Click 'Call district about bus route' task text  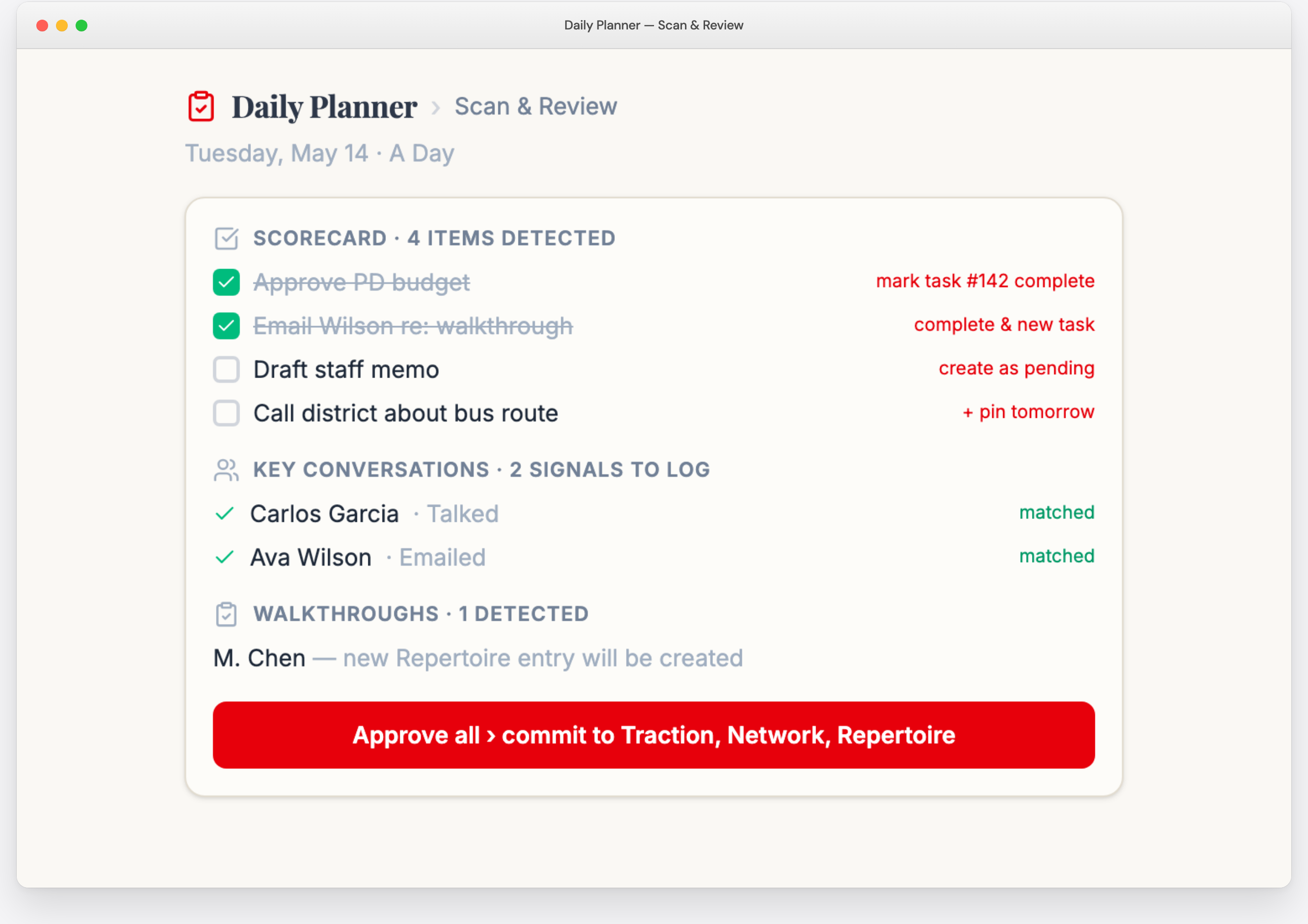pos(406,413)
